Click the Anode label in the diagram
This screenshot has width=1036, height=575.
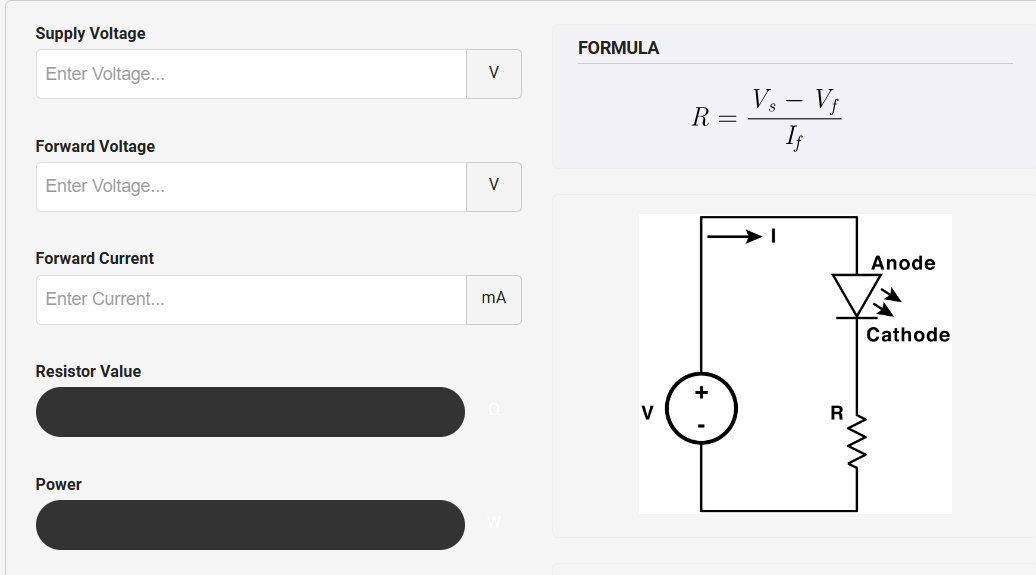(903, 263)
